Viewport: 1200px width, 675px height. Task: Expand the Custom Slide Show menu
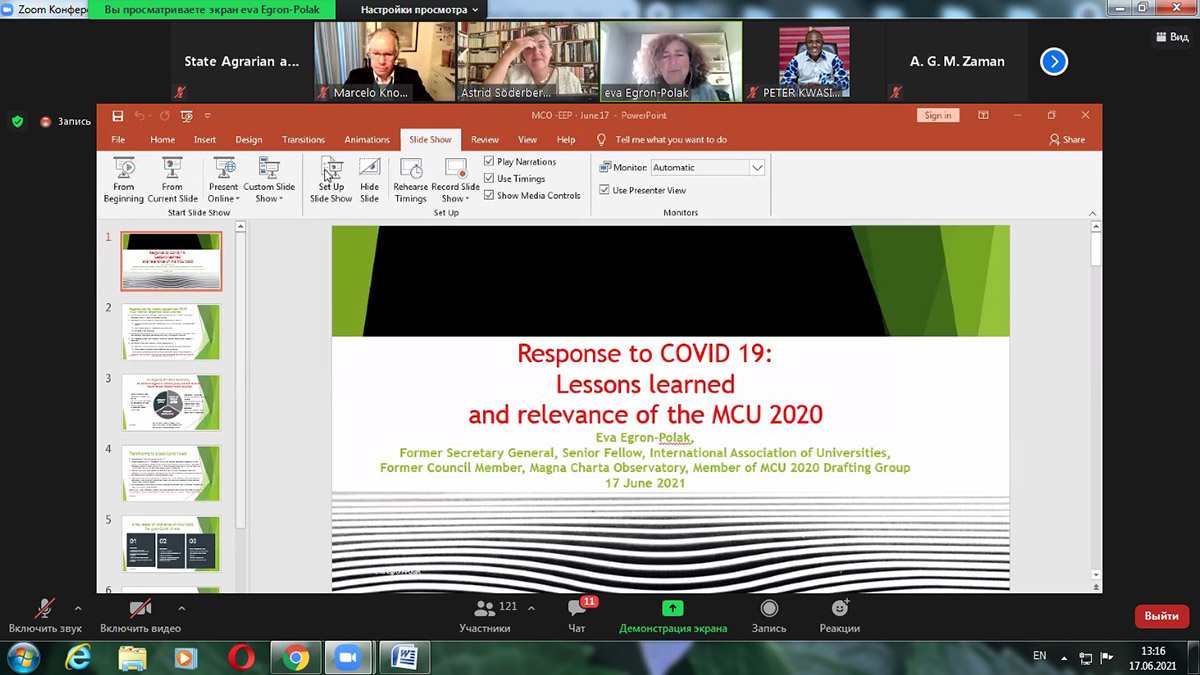[x=269, y=181]
